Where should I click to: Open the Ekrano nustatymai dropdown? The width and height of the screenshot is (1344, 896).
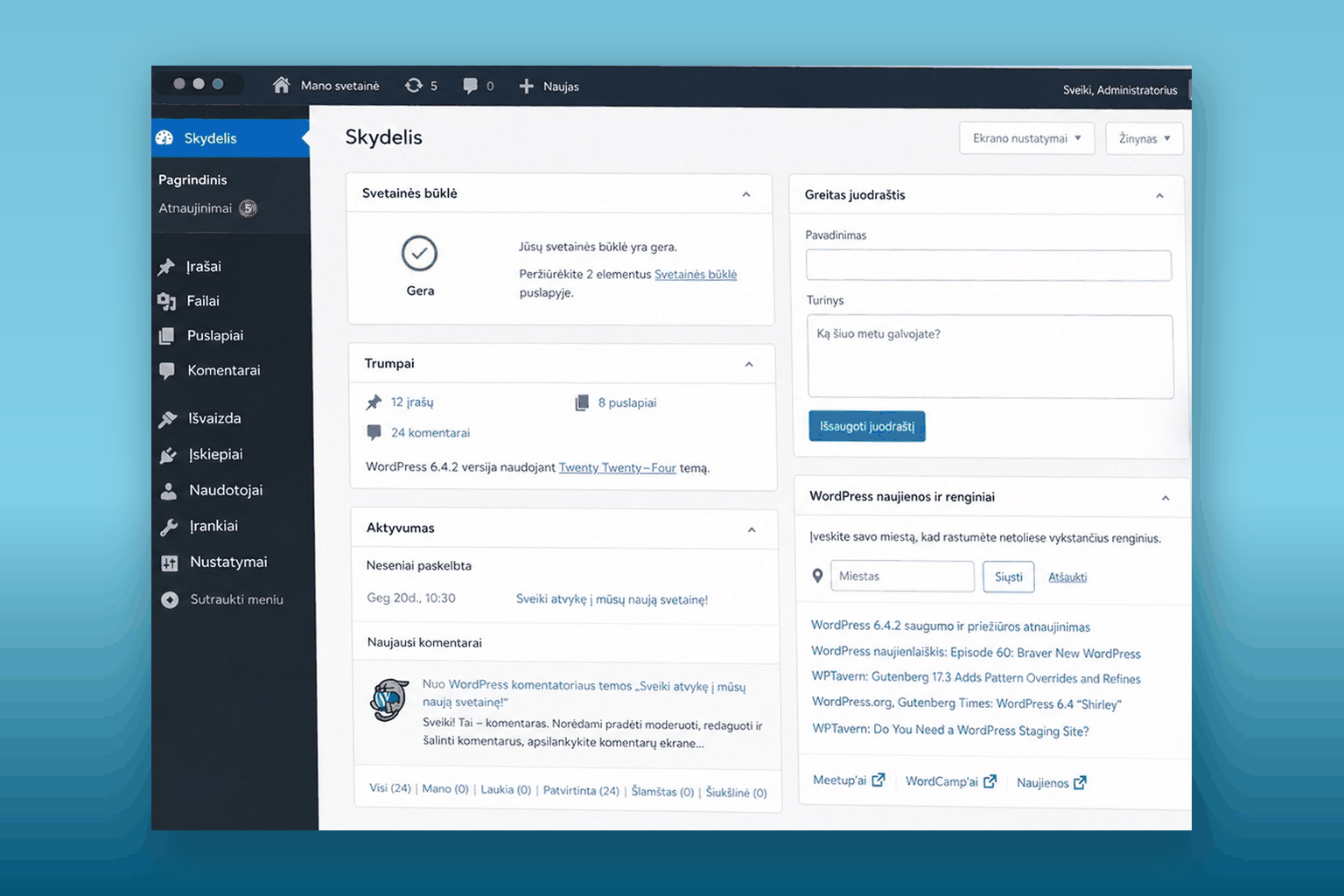[1027, 138]
